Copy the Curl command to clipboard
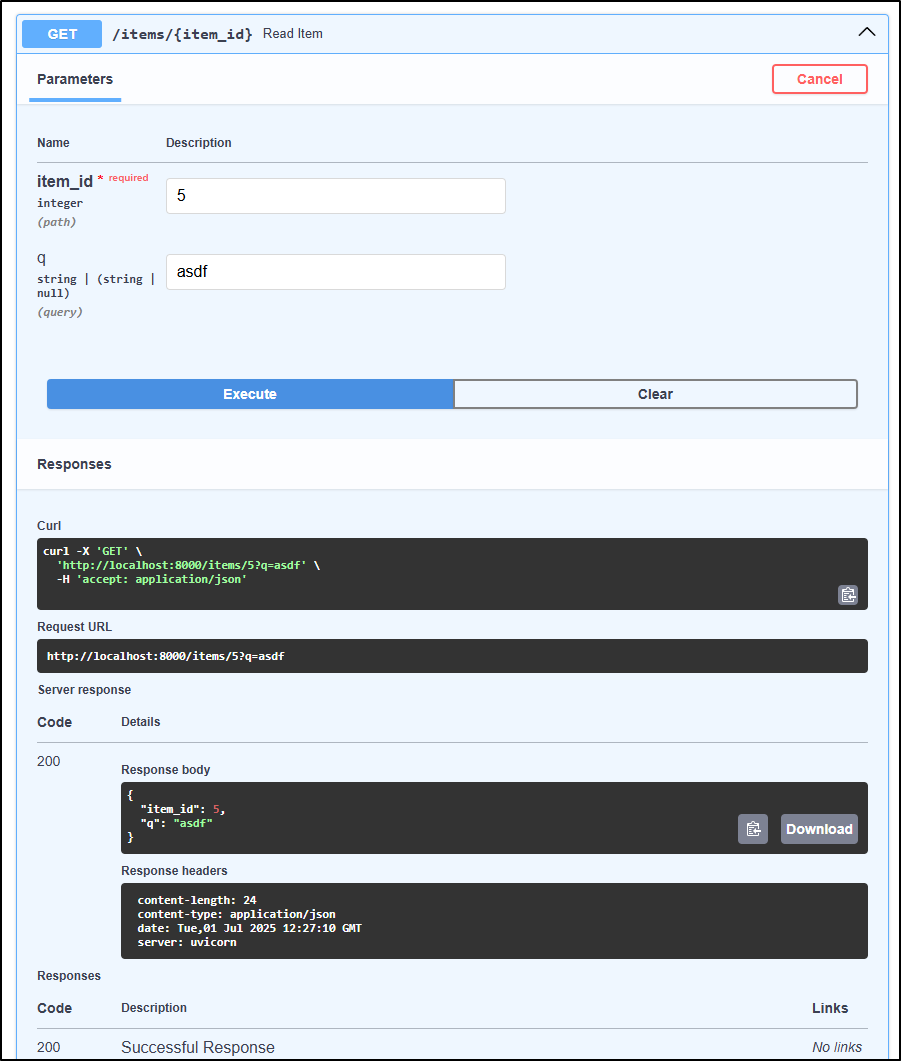Screen dimensions: 901x1061 tap(847, 594)
